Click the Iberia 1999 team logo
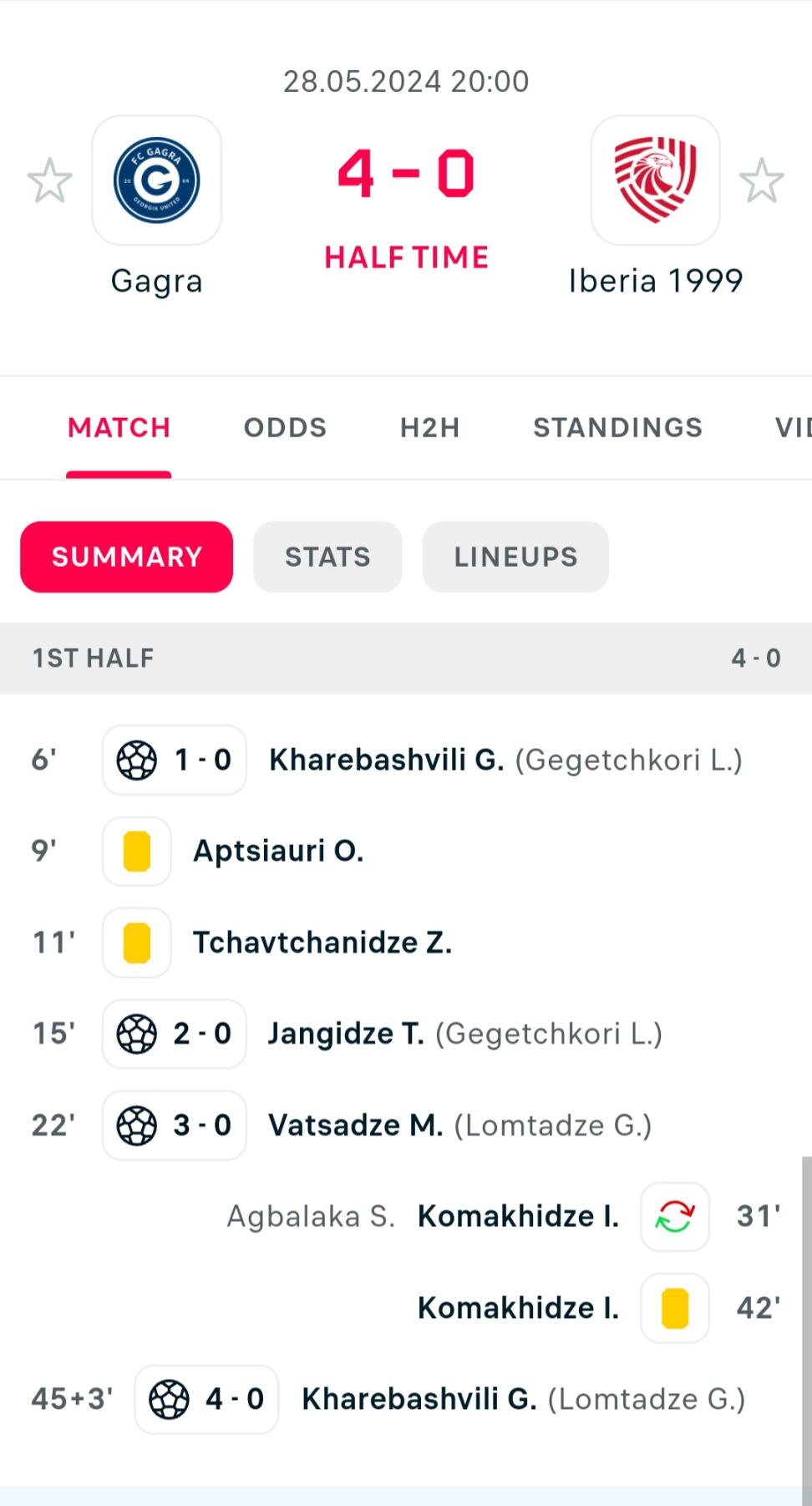The image size is (812, 1506). pyautogui.click(x=655, y=181)
